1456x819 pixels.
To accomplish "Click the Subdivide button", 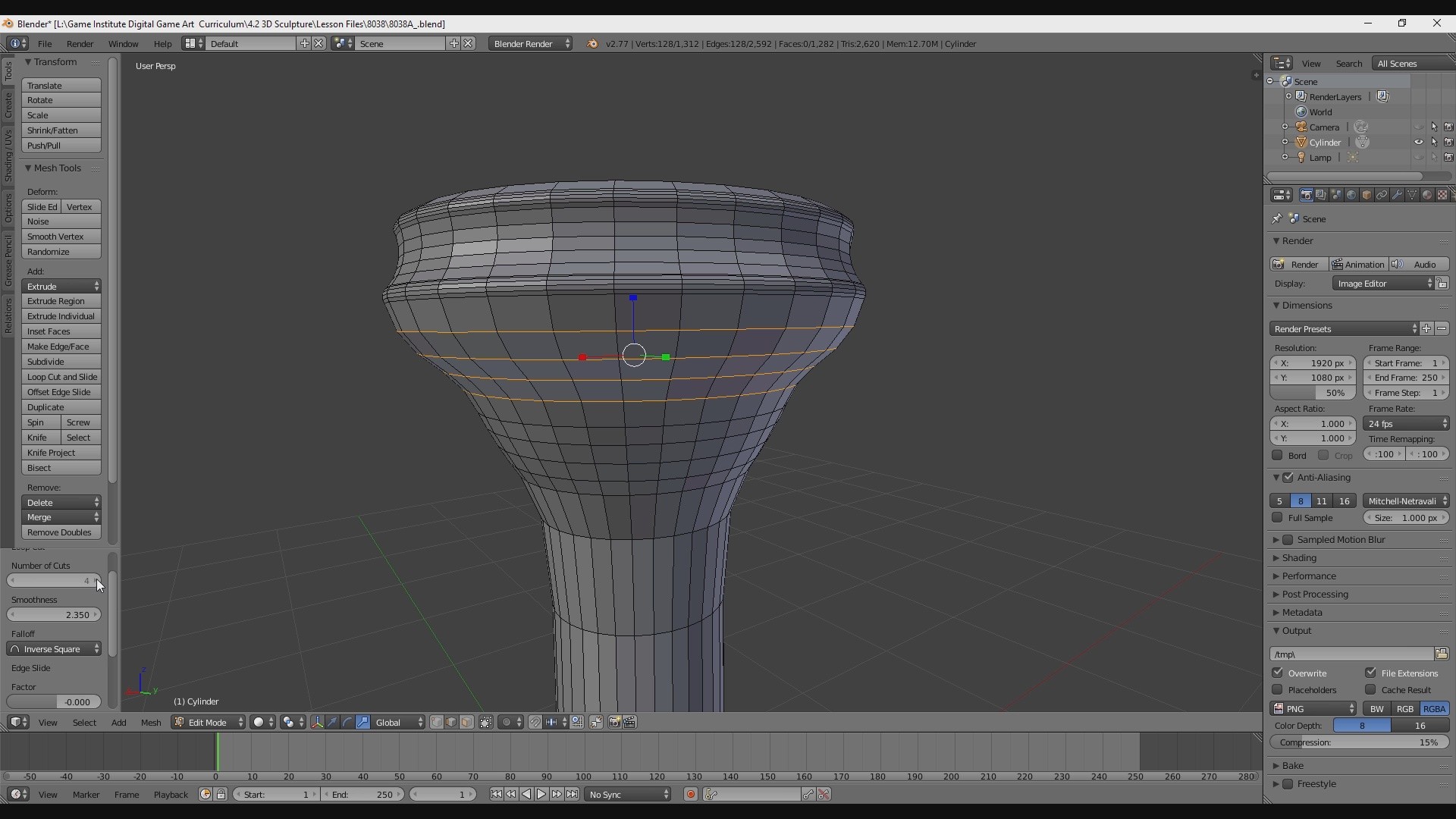I will click(x=61, y=362).
